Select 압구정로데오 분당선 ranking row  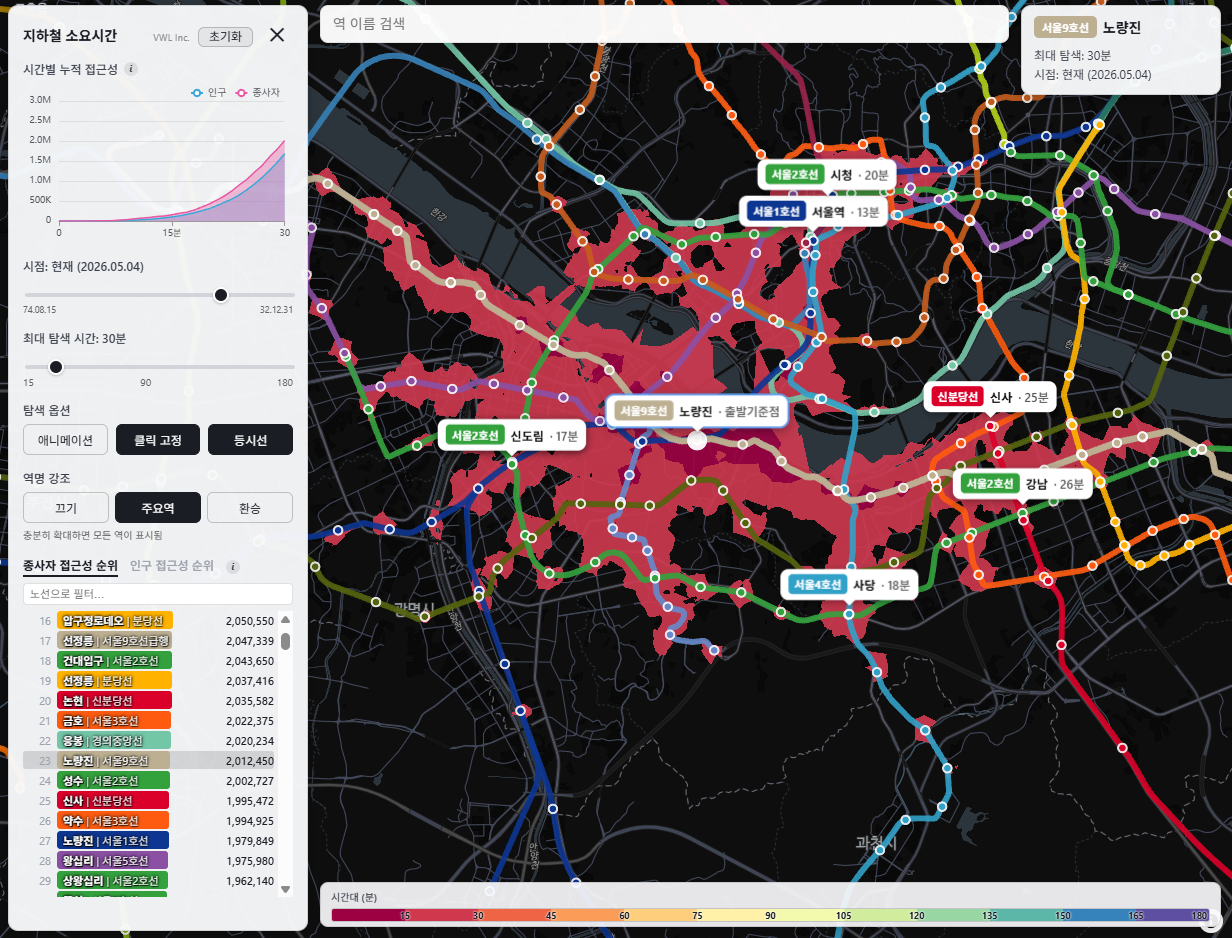click(149, 621)
